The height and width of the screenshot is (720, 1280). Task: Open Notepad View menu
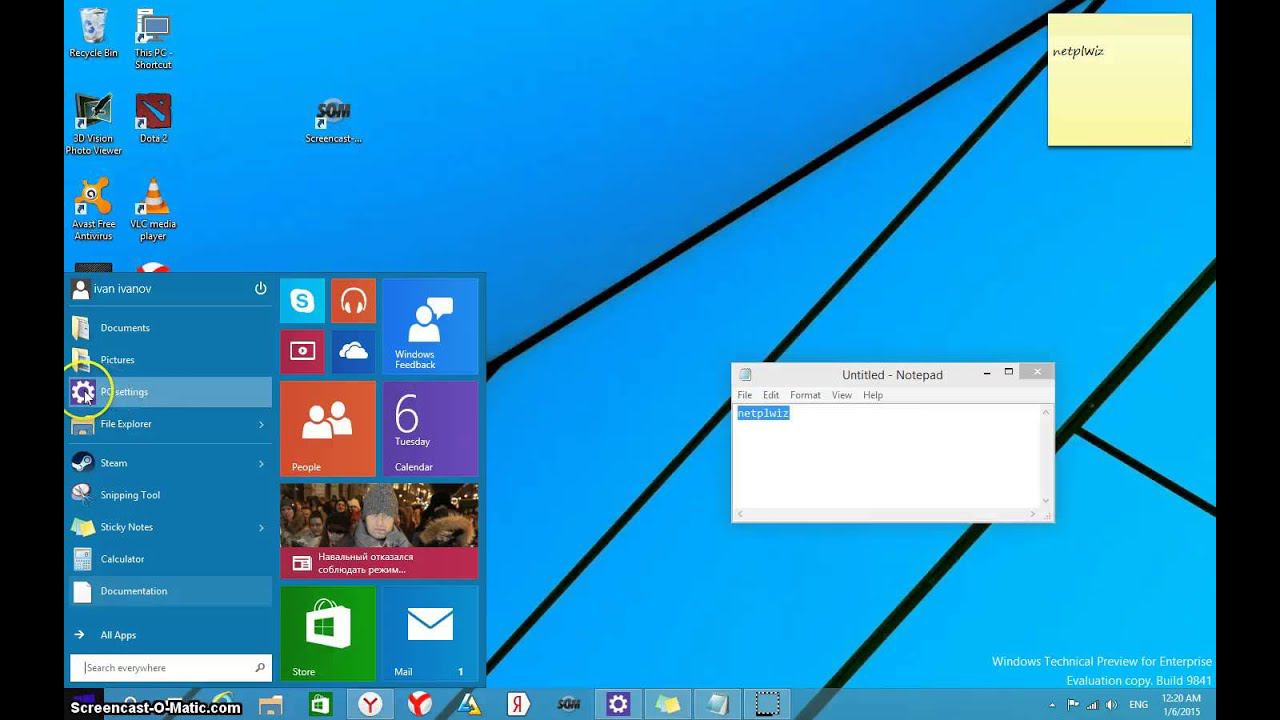[842, 395]
